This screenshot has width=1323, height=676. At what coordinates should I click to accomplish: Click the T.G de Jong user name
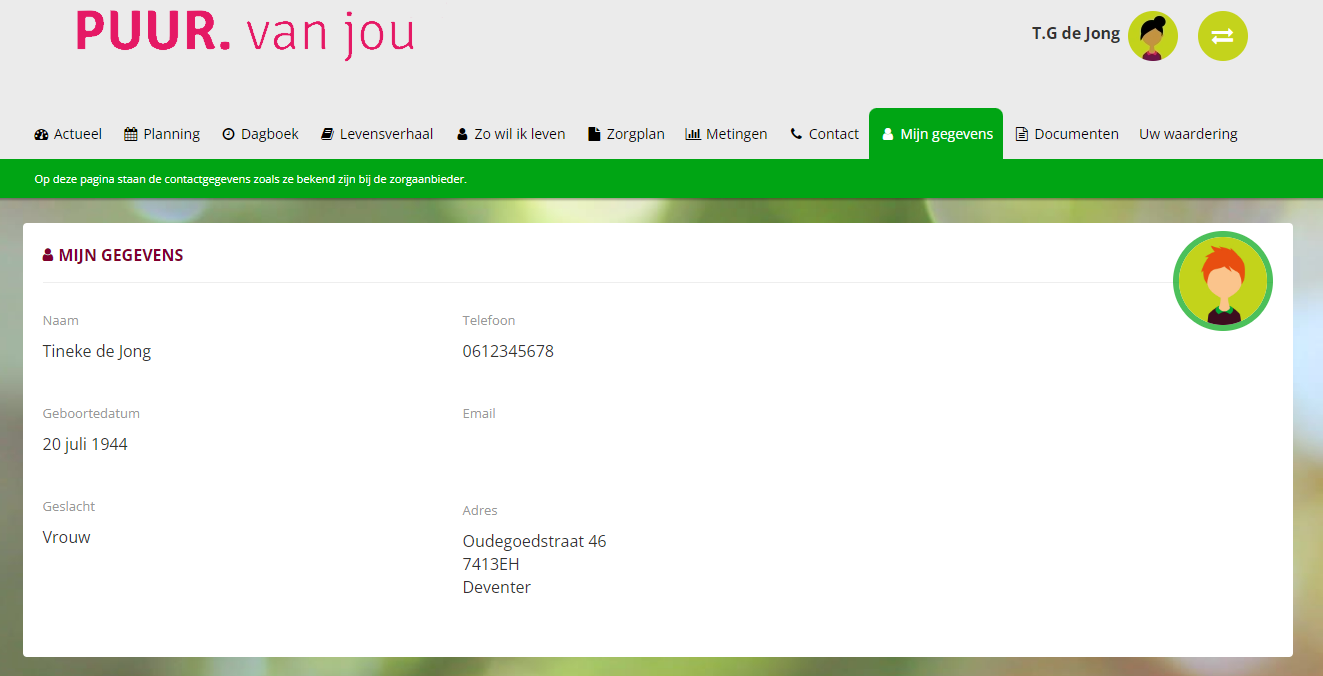pyautogui.click(x=1075, y=34)
